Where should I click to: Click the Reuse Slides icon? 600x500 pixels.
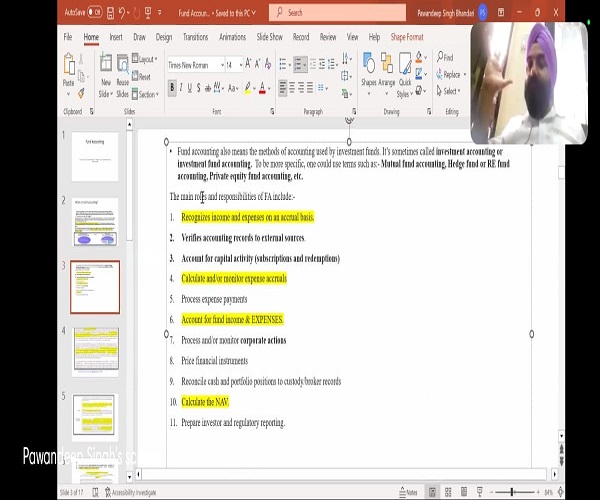point(122,64)
